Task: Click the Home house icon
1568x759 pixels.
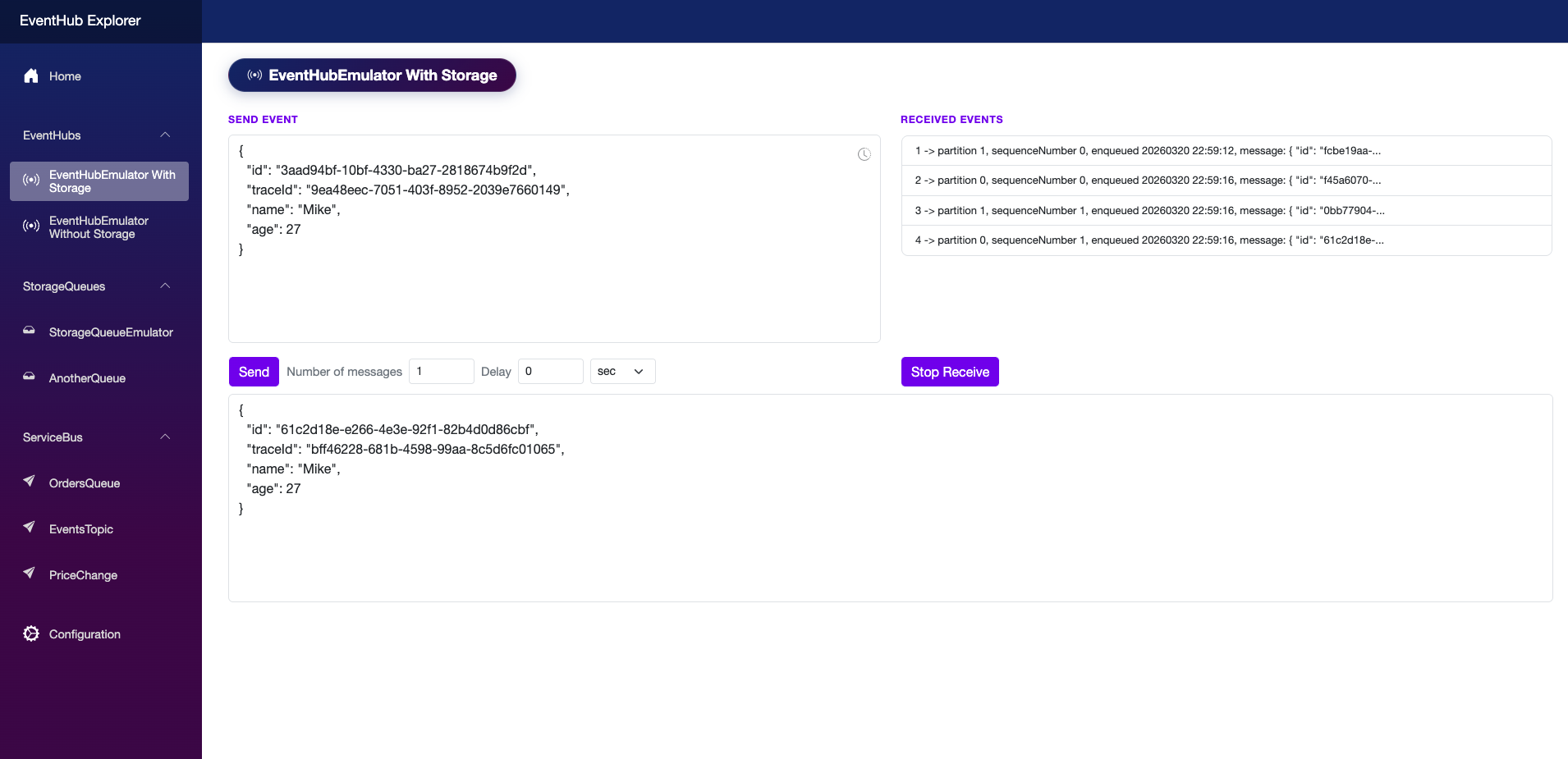Action: click(x=31, y=76)
